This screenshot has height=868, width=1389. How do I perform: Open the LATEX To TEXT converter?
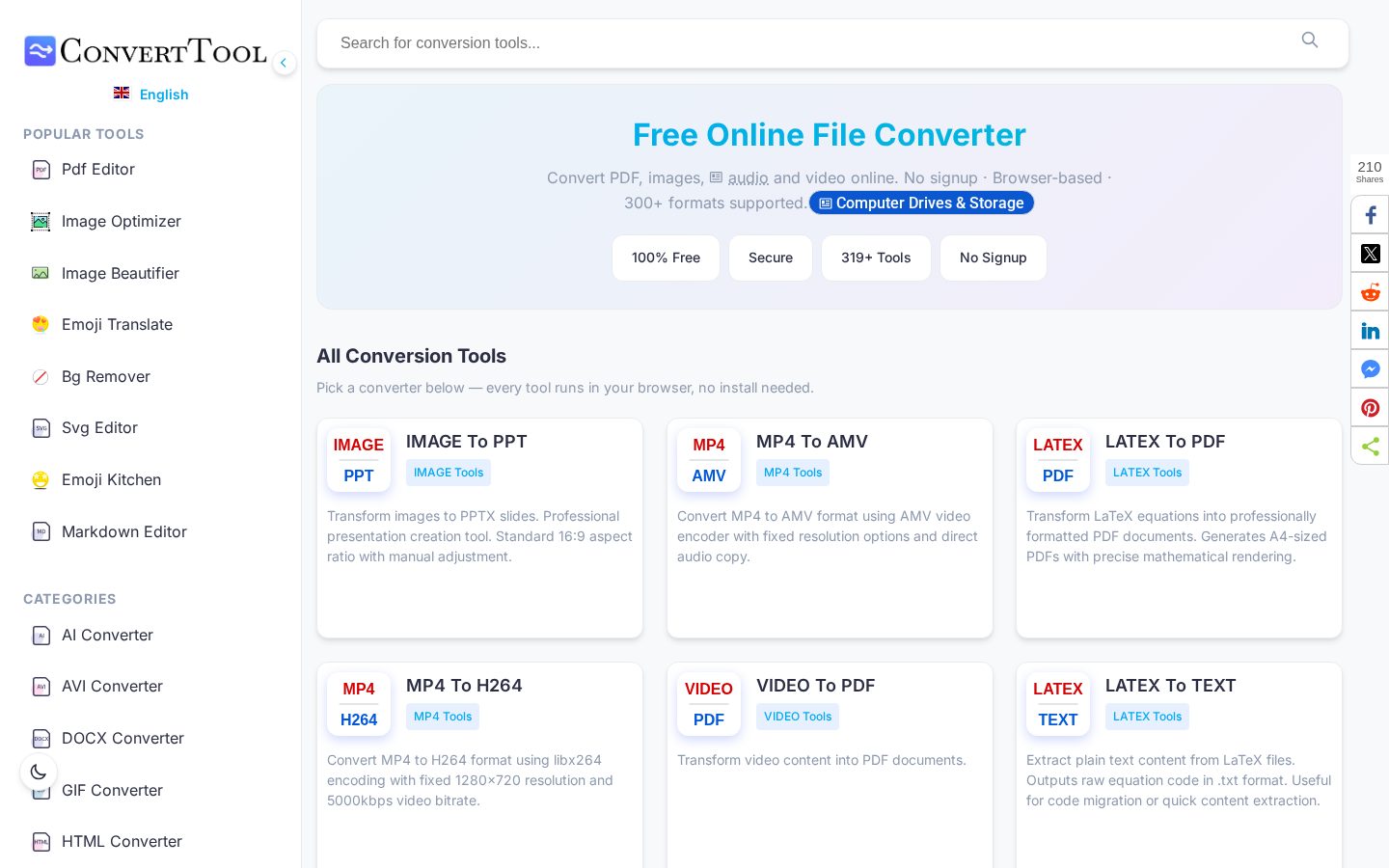[1179, 765]
